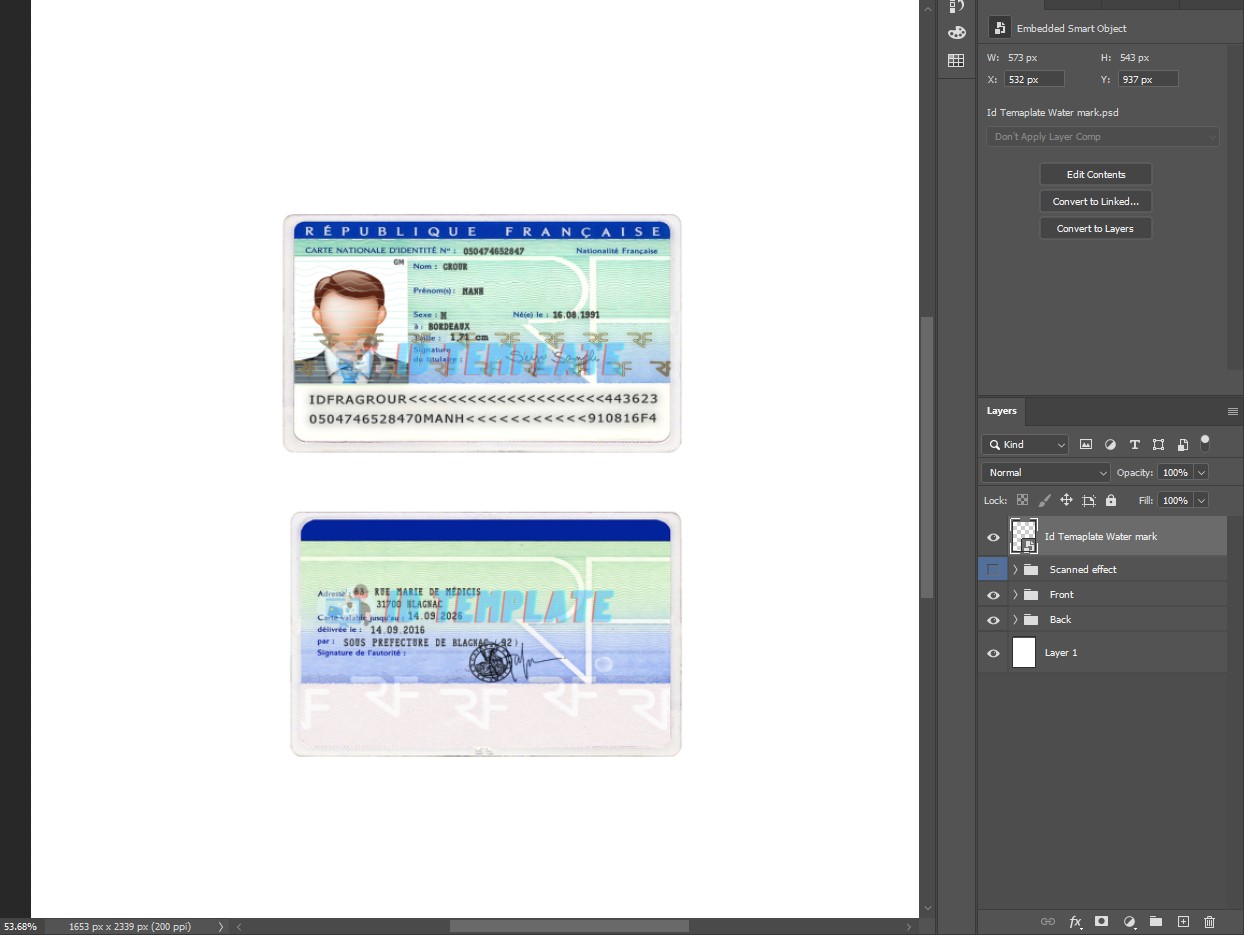This screenshot has height=935, width=1244.
Task: Click the Convert to Linked button
Action: pyautogui.click(x=1096, y=202)
